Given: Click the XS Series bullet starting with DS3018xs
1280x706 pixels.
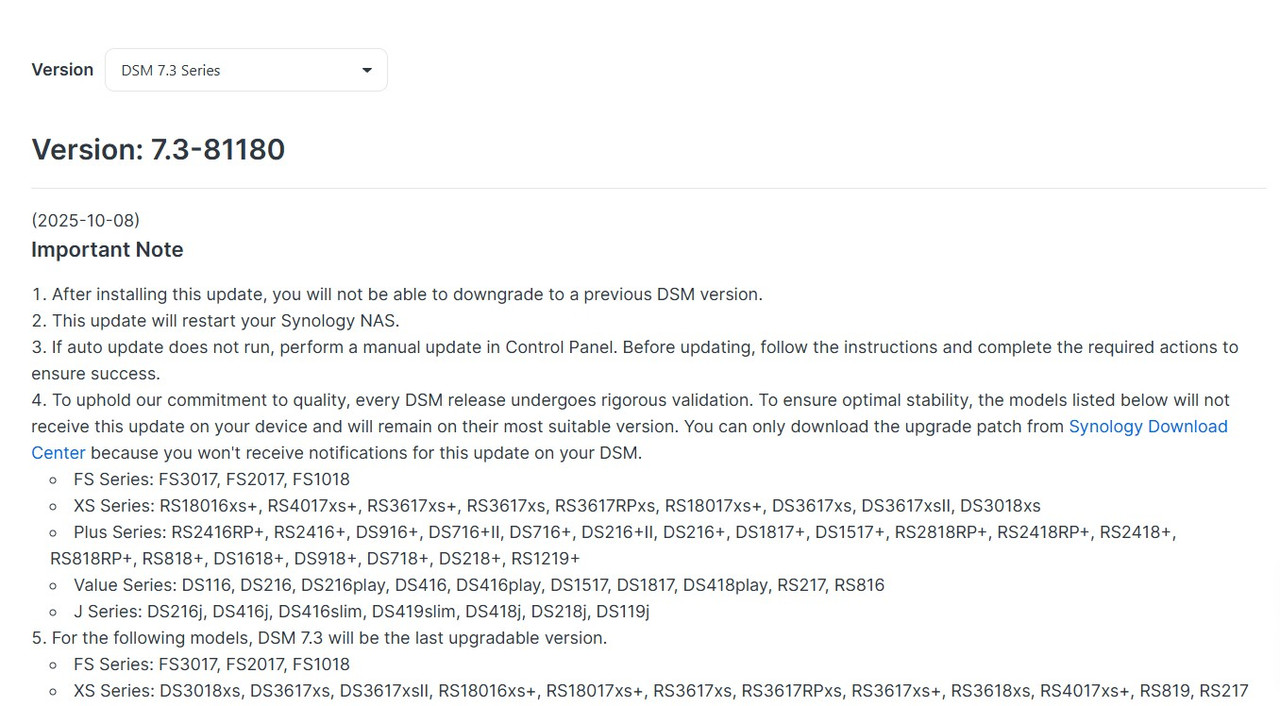Looking at the screenshot, I should pyautogui.click(x=661, y=691).
